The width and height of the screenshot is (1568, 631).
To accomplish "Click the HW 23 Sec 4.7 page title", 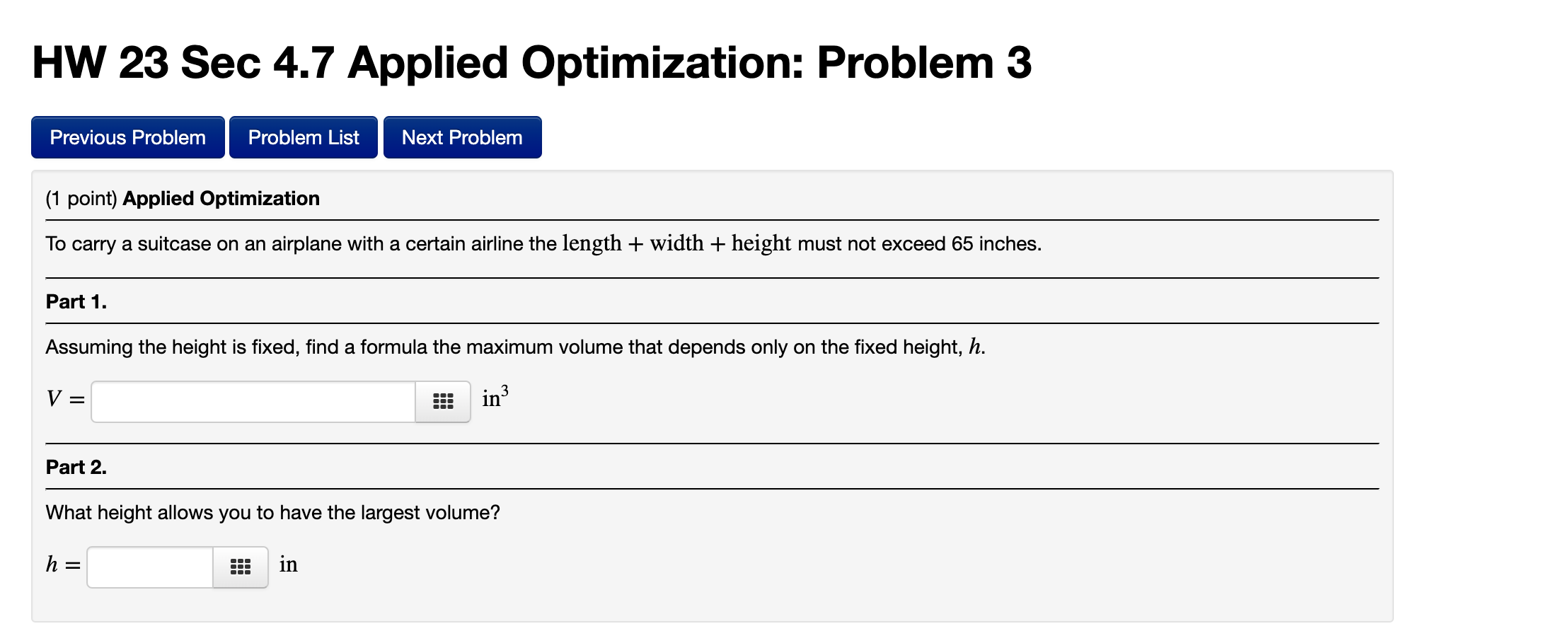I will 532,64.
